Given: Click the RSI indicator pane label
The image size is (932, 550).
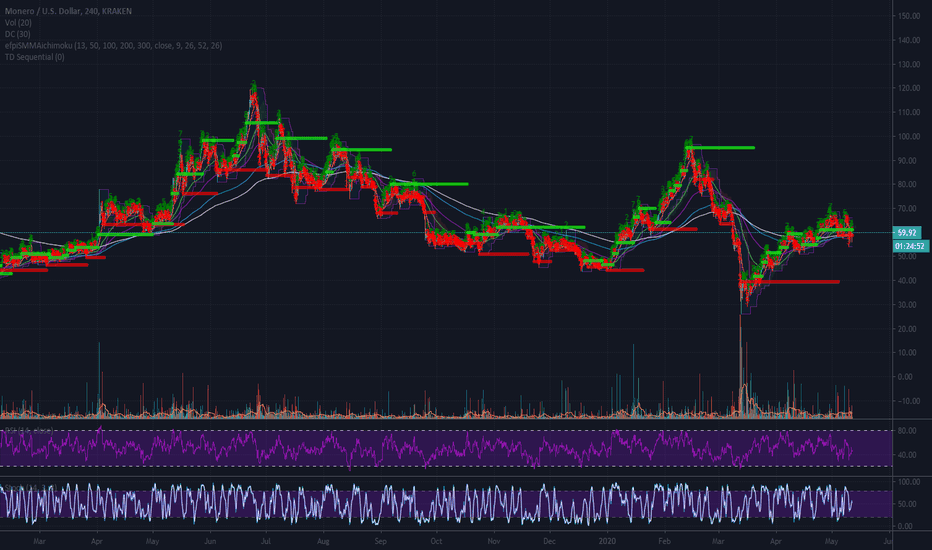Looking at the screenshot, I should click(x=29, y=430).
